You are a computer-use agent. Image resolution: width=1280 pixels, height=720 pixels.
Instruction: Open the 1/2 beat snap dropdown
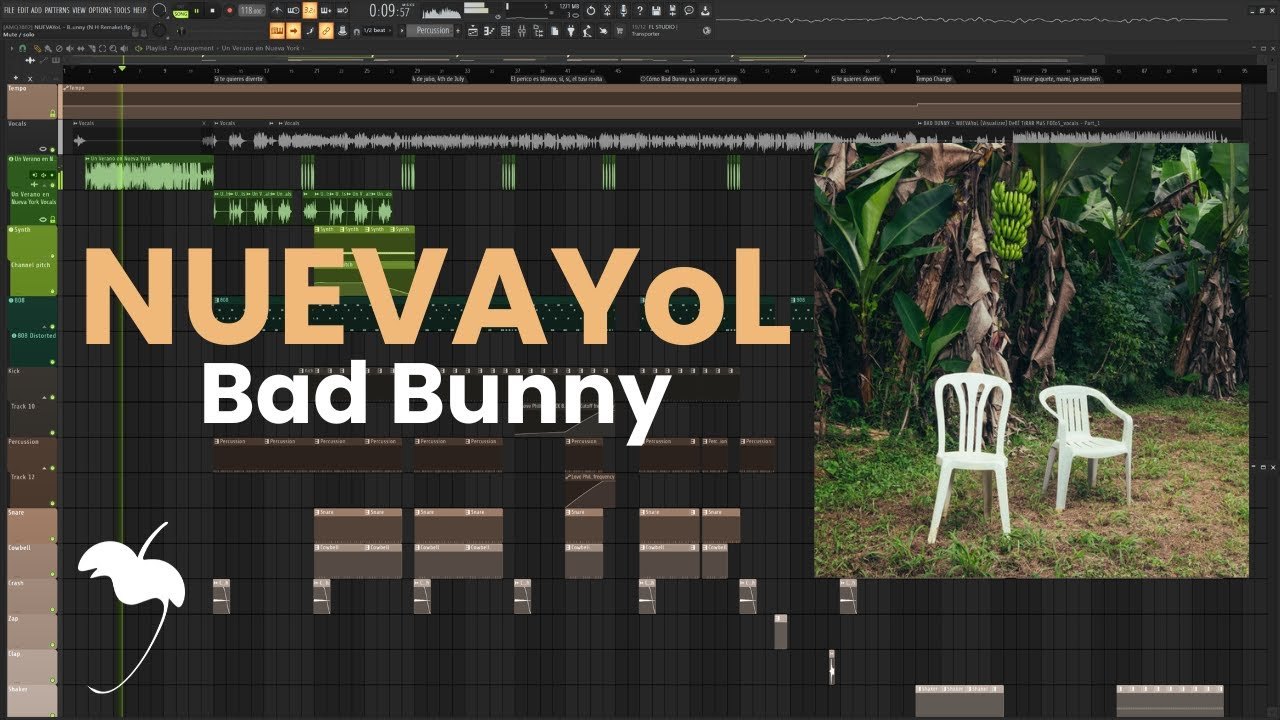(377, 31)
